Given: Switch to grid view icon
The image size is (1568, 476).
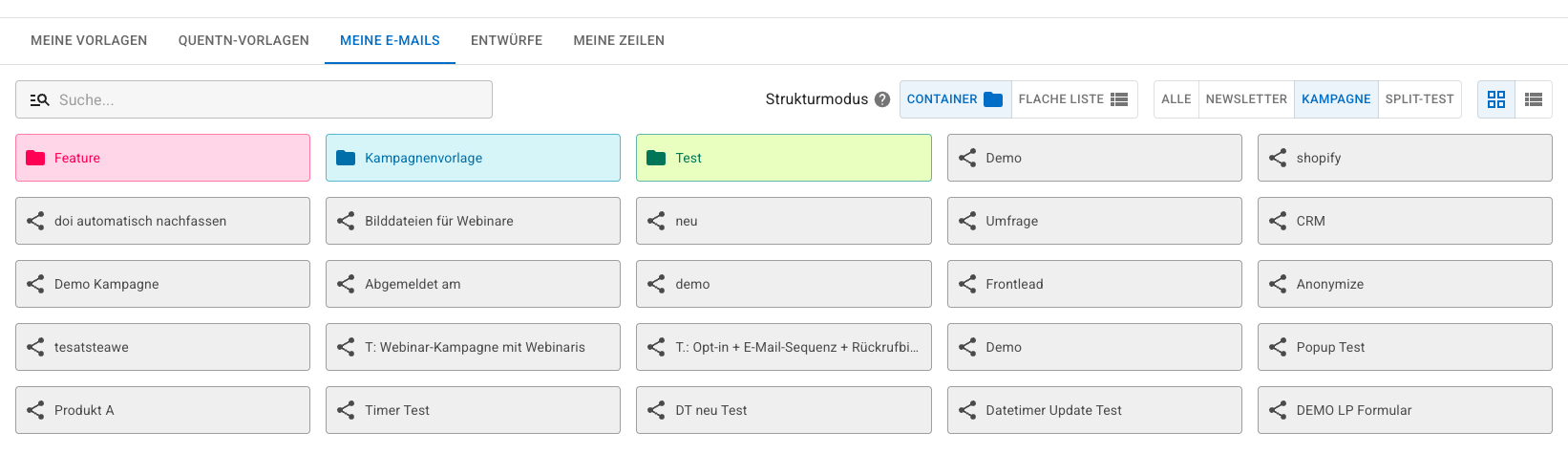Looking at the screenshot, I should point(1496,99).
